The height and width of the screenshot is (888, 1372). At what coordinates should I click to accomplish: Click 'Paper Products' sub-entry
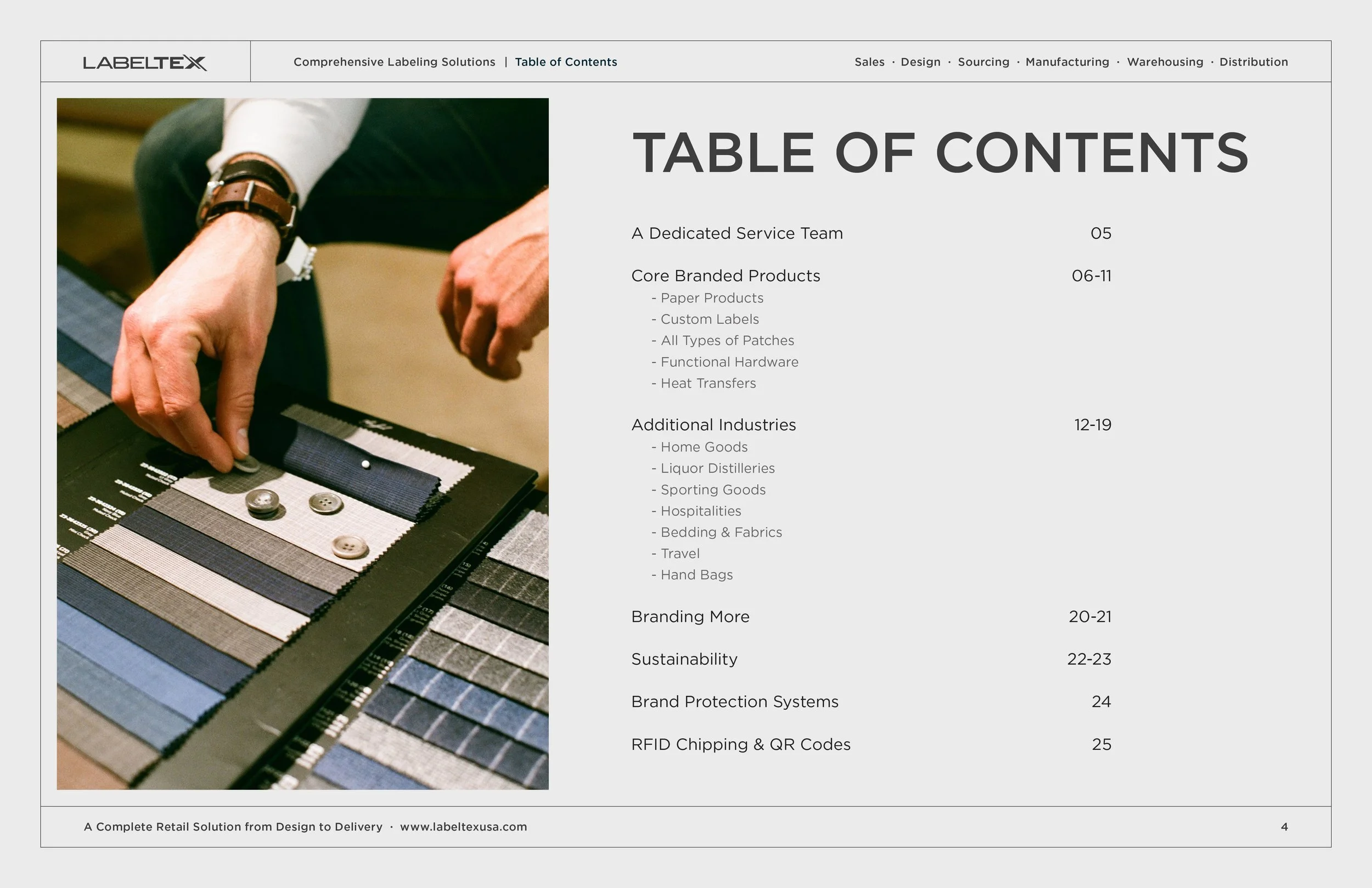(712, 298)
